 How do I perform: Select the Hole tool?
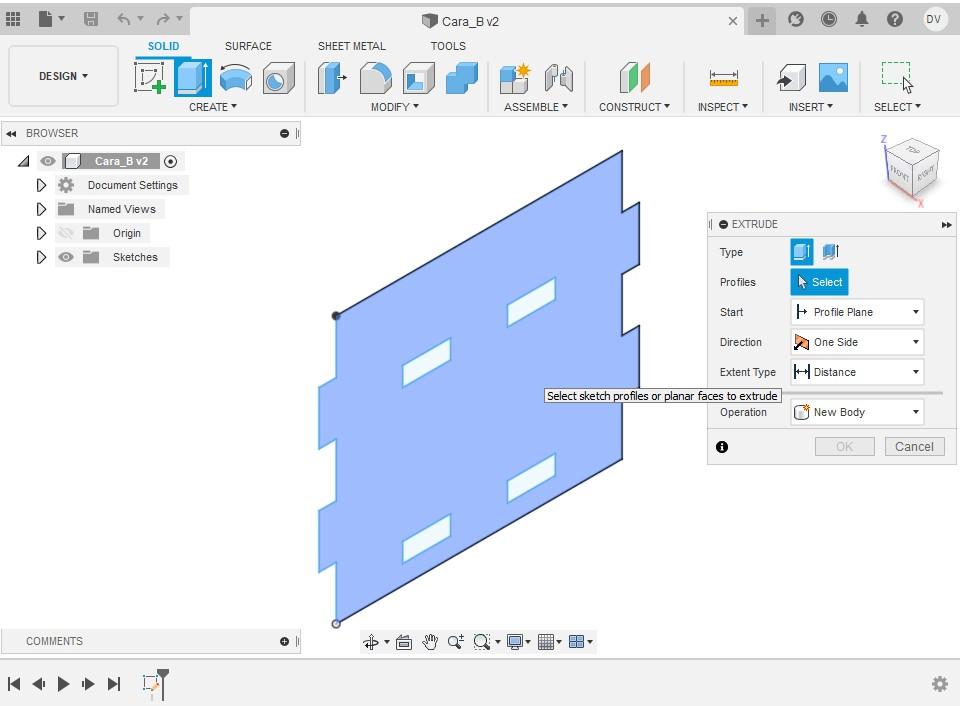pos(279,78)
